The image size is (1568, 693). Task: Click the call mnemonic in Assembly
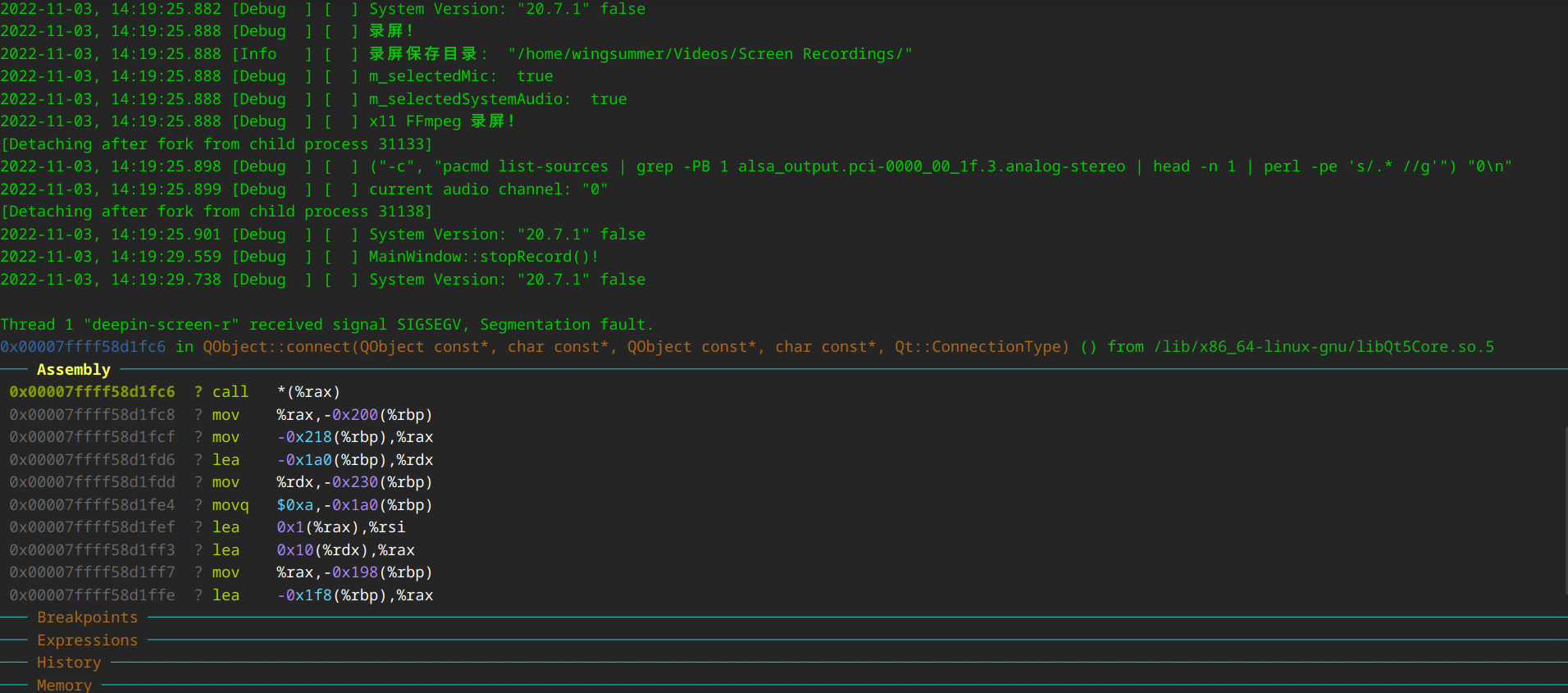coord(230,392)
